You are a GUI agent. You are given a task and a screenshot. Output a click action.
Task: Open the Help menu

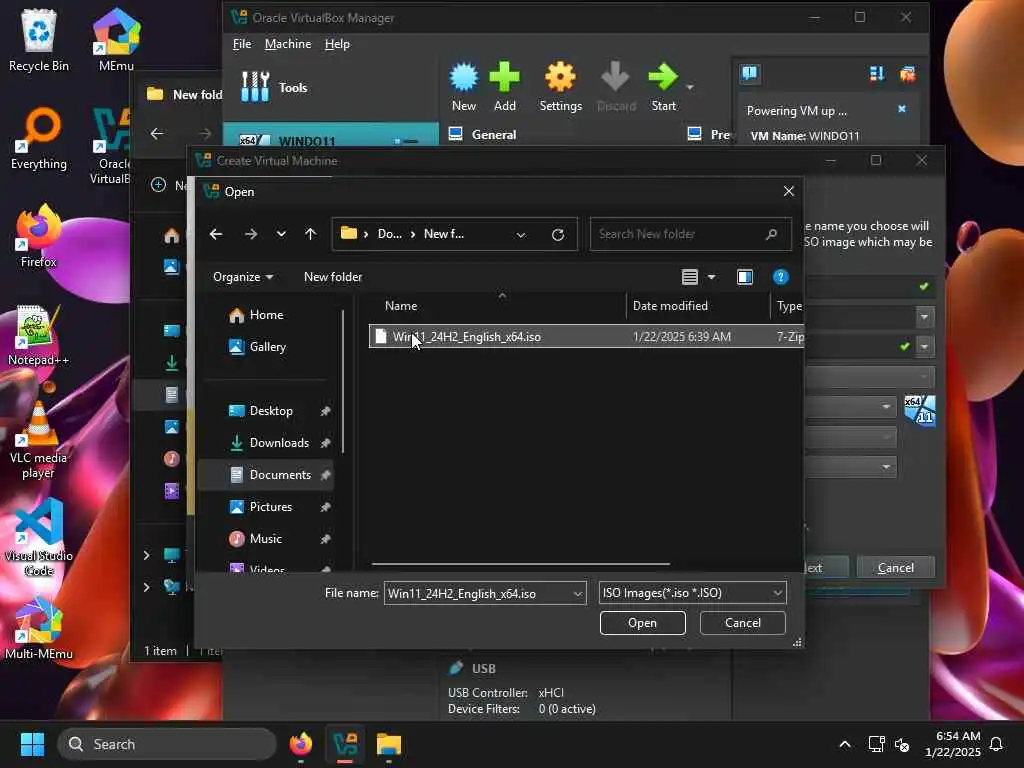click(x=337, y=44)
